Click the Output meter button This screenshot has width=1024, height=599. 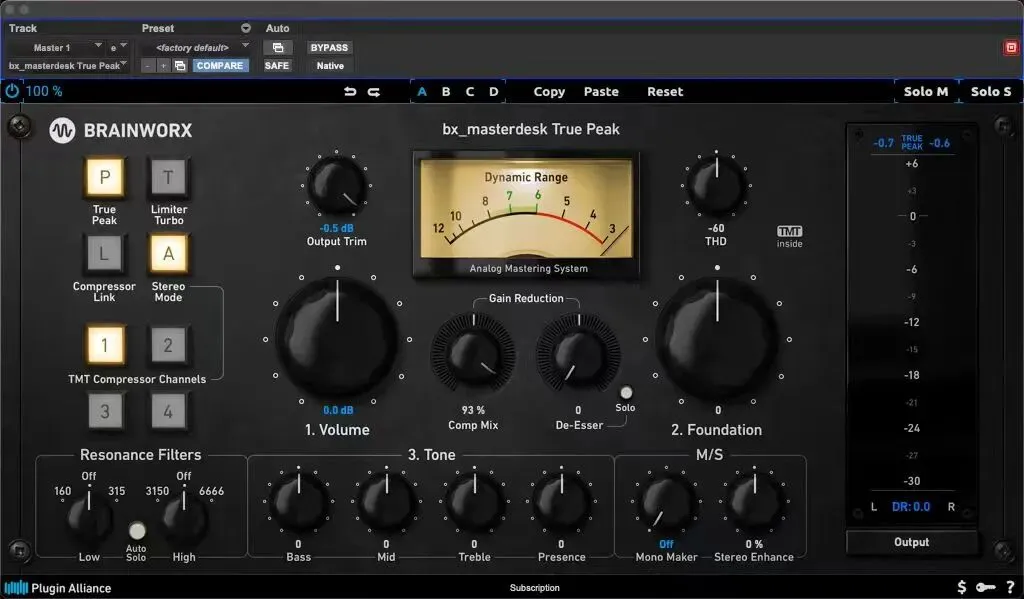point(912,542)
